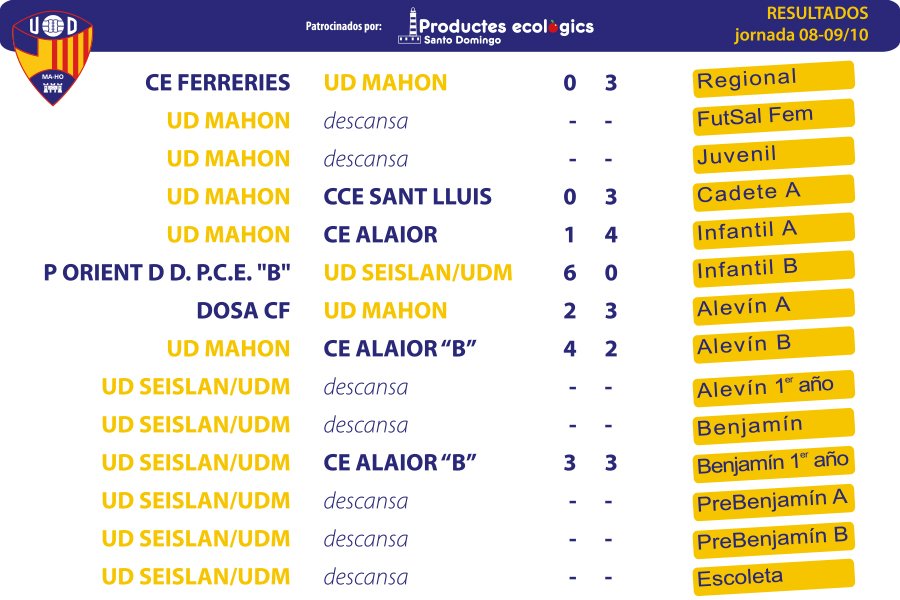This screenshot has width=900, height=600.
Task: Choose the Infantil B yellow label
Action: pos(774,269)
